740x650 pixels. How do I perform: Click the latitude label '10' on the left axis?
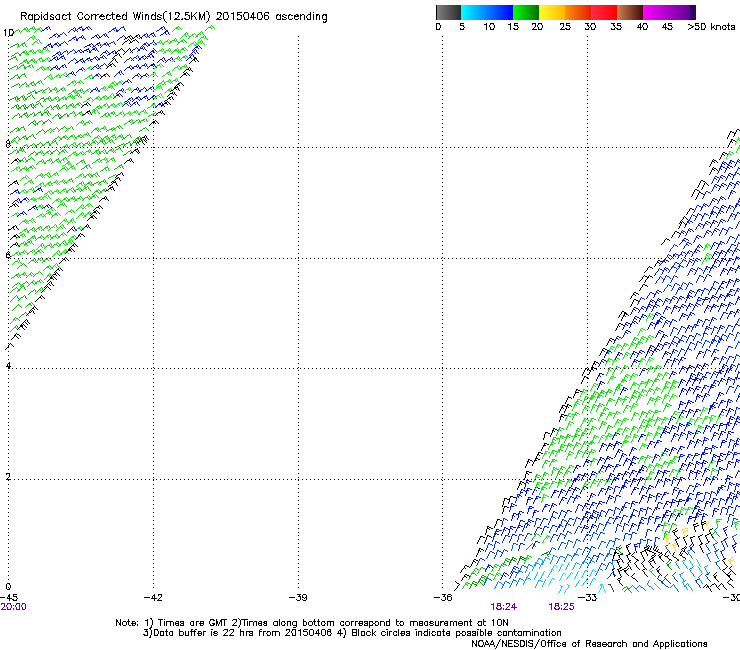coord(8,33)
